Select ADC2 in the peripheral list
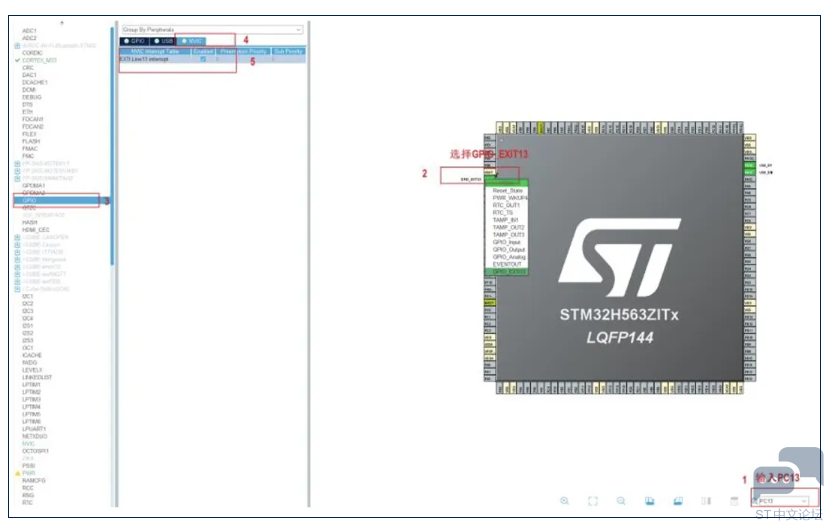This screenshot has height=530, width=832. pyautogui.click(x=29, y=38)
